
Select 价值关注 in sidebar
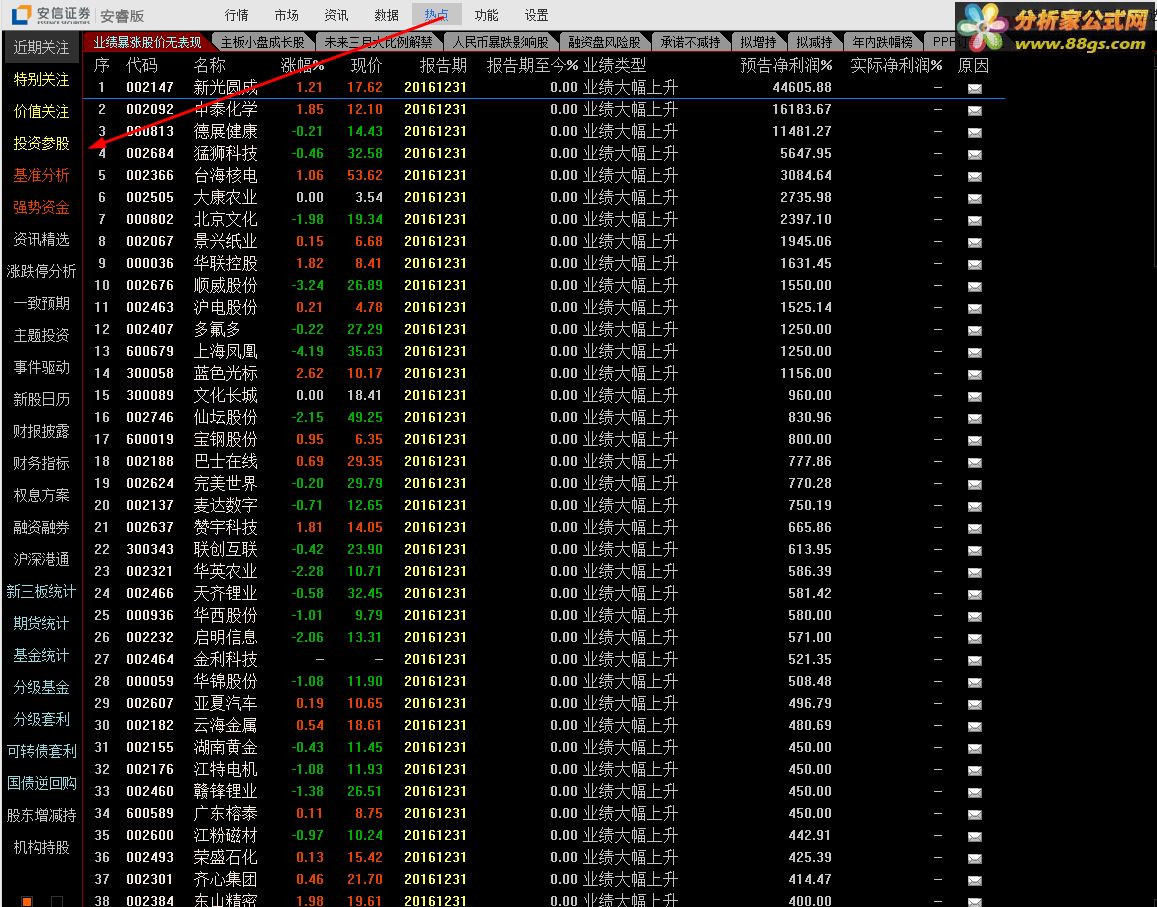41,111
